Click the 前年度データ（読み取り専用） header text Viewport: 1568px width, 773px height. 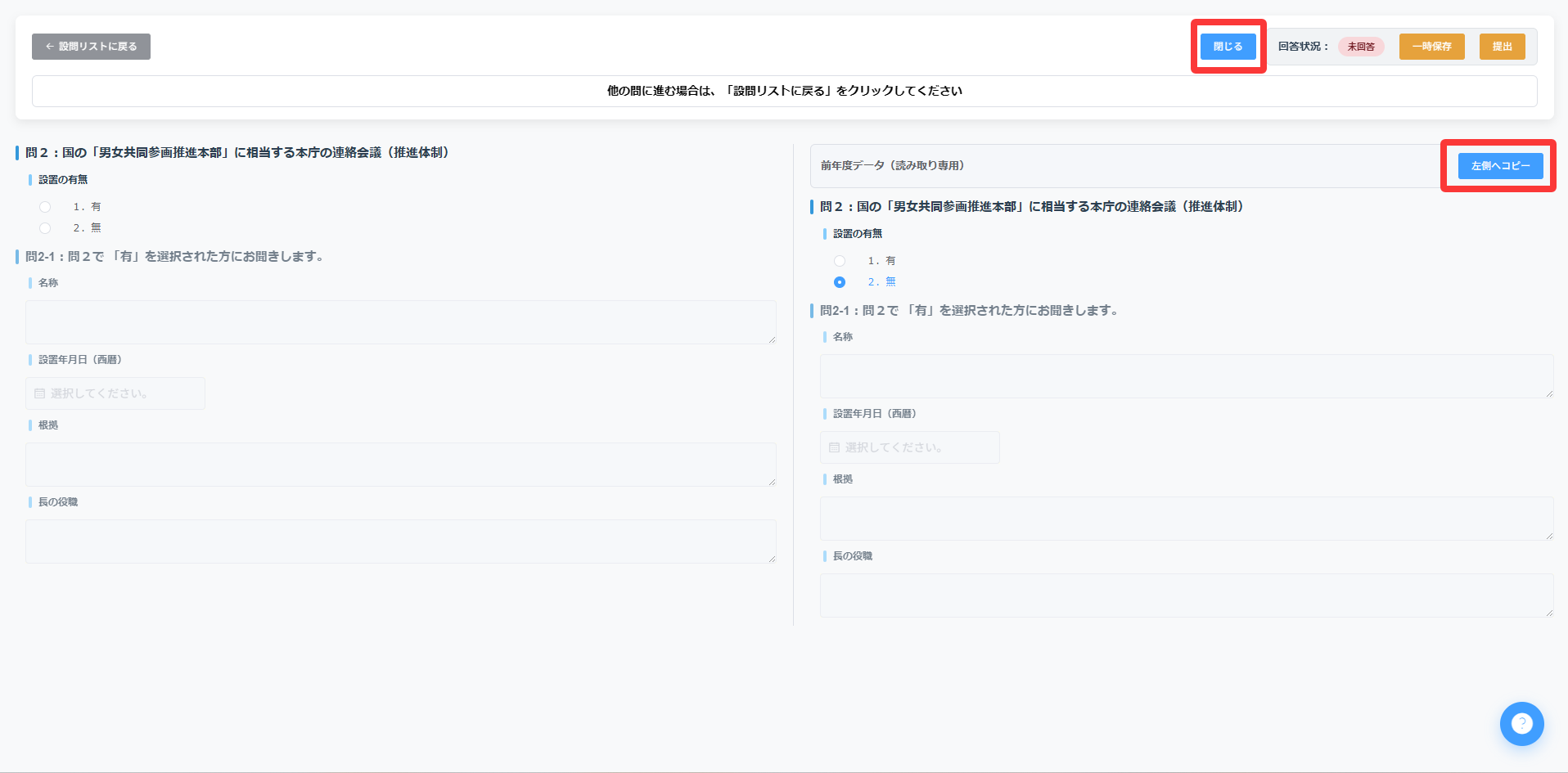[893, 166]
